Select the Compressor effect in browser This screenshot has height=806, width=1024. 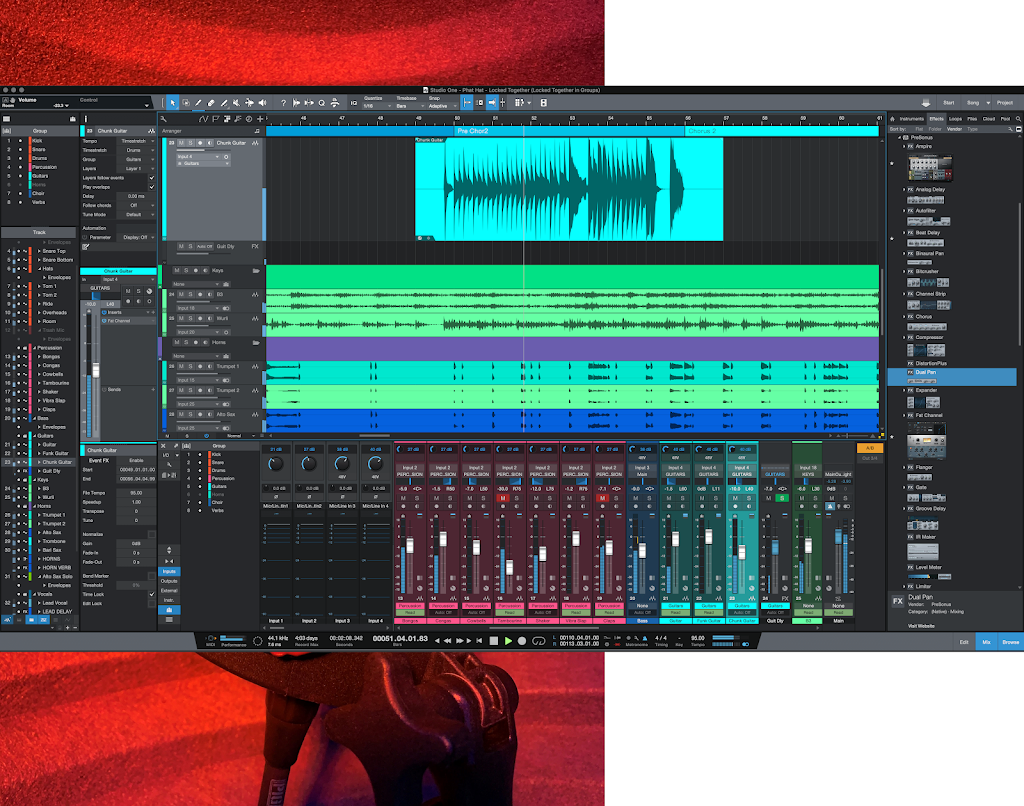tap(929, 337)
